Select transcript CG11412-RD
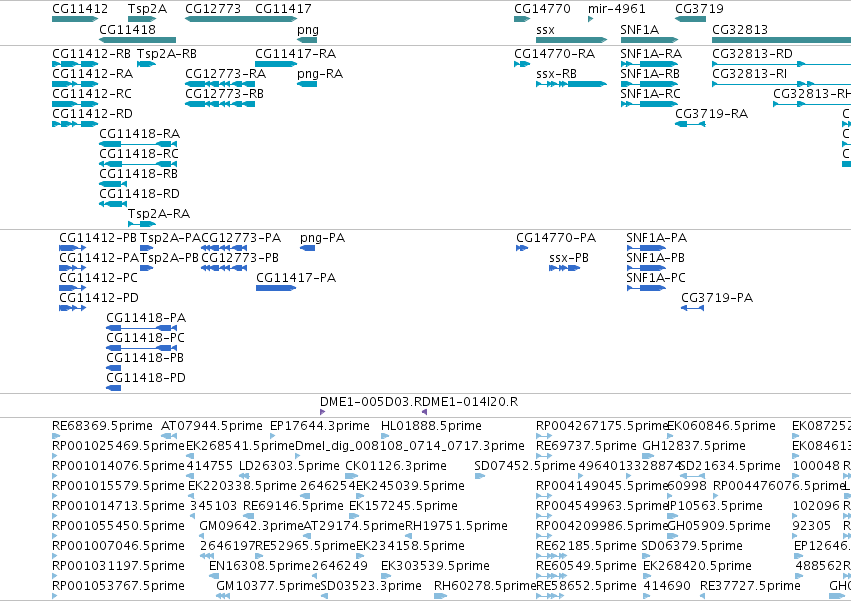 pos(75,124)
